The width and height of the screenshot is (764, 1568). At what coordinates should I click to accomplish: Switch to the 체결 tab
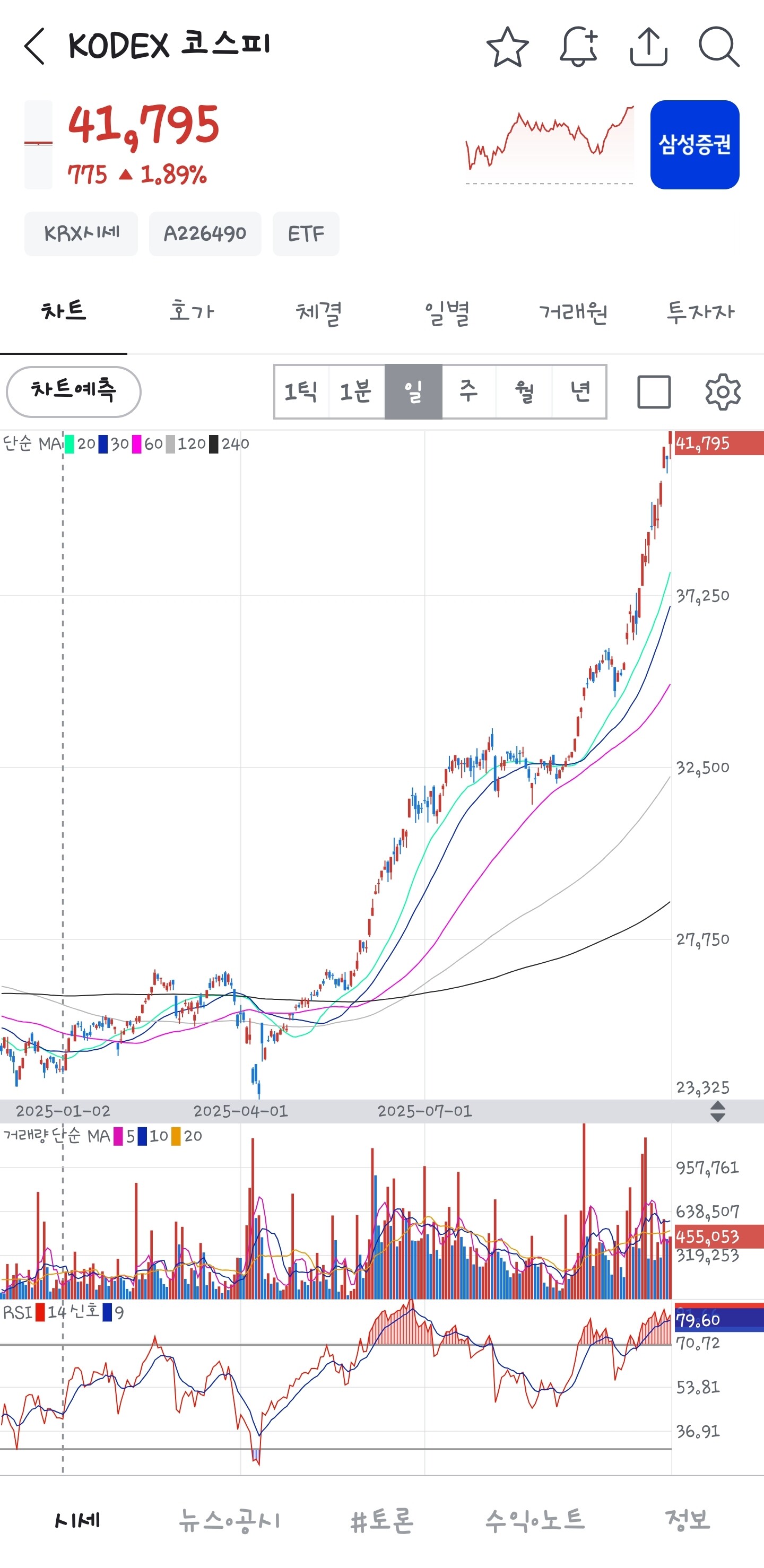coord(318,312)
